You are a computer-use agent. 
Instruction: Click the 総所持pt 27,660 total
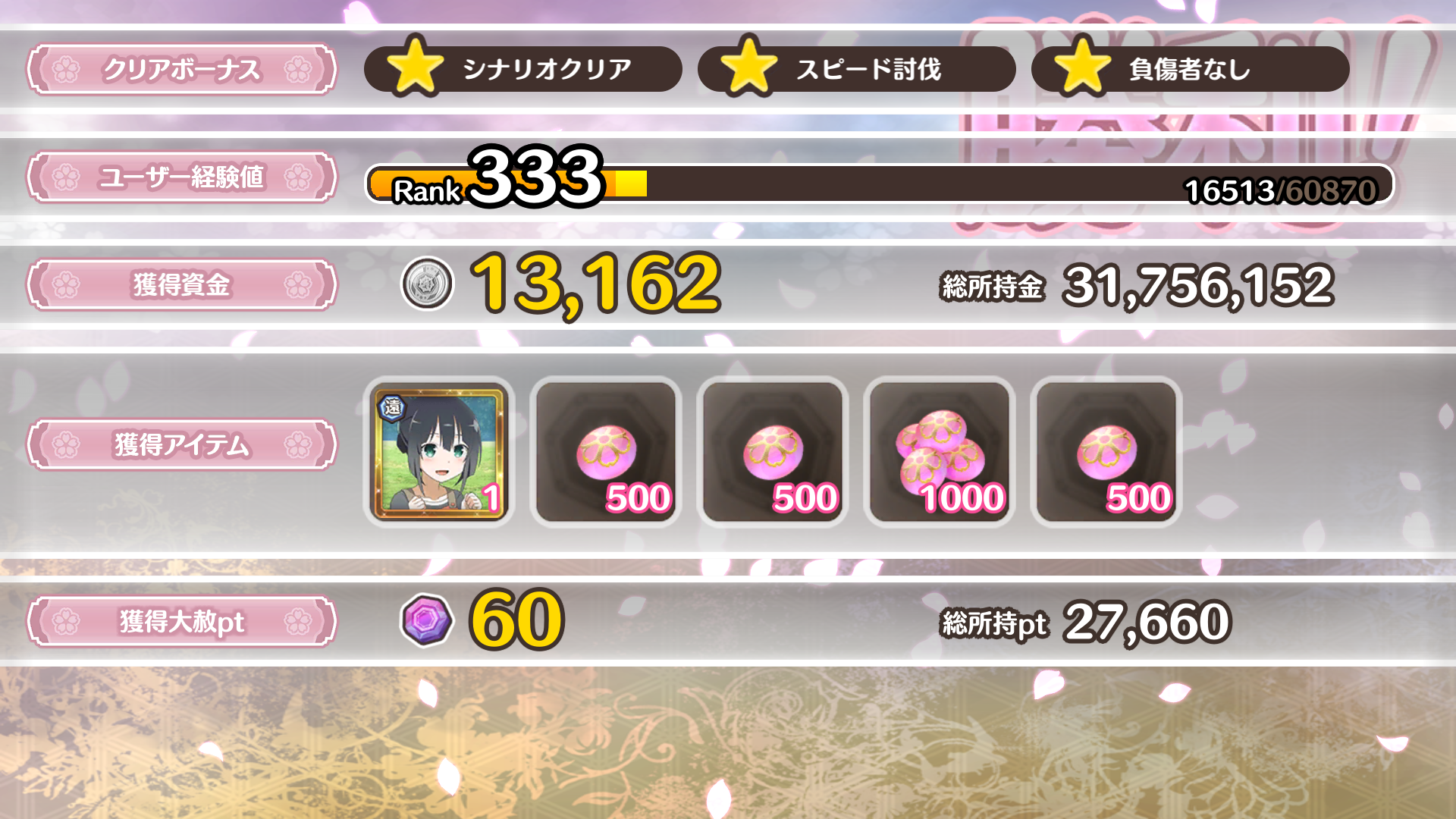pos(1086,623)
